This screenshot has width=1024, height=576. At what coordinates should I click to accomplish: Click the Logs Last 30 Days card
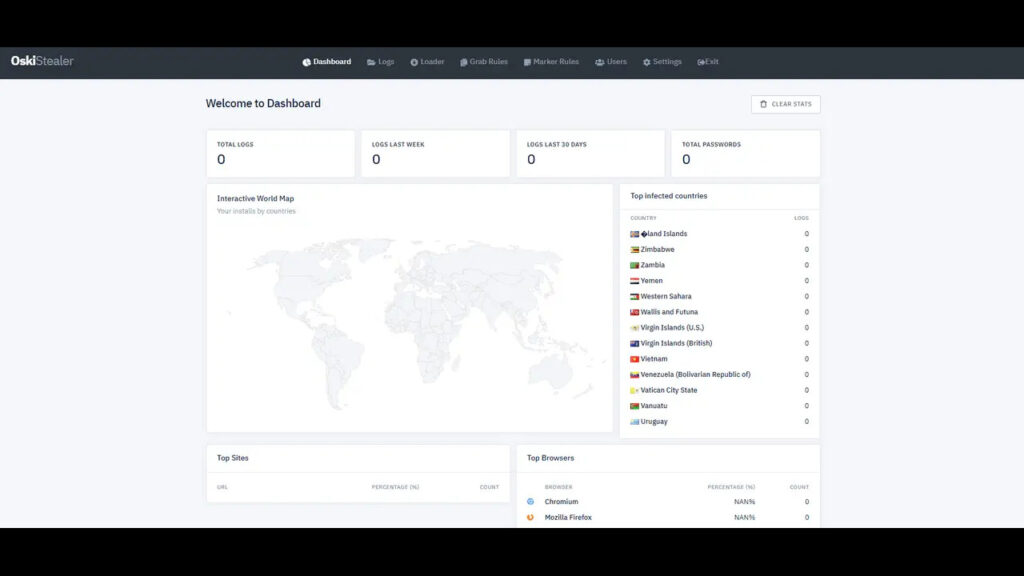[590, 153]
